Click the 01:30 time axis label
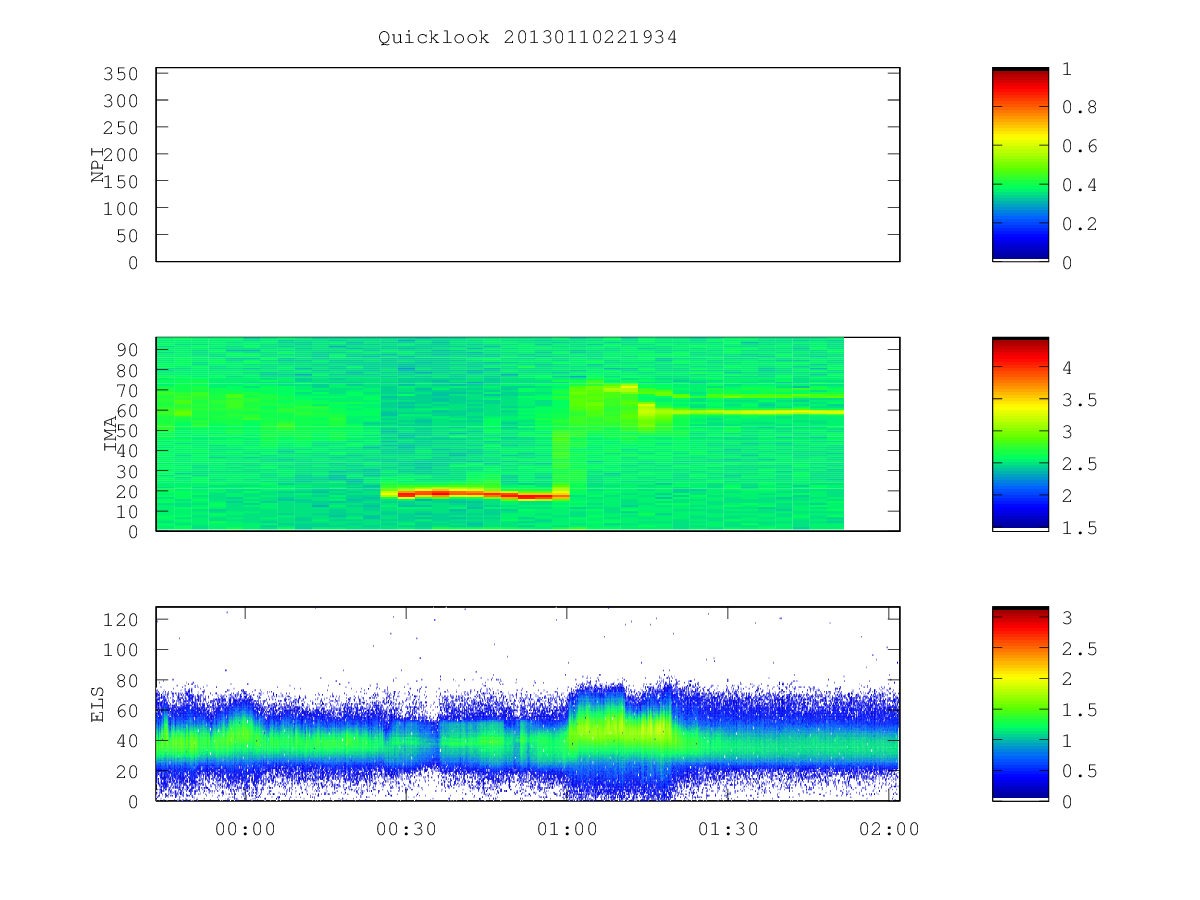Image resolution: width=1200 pixels, height=900 pixels. (x=728, y=829)
